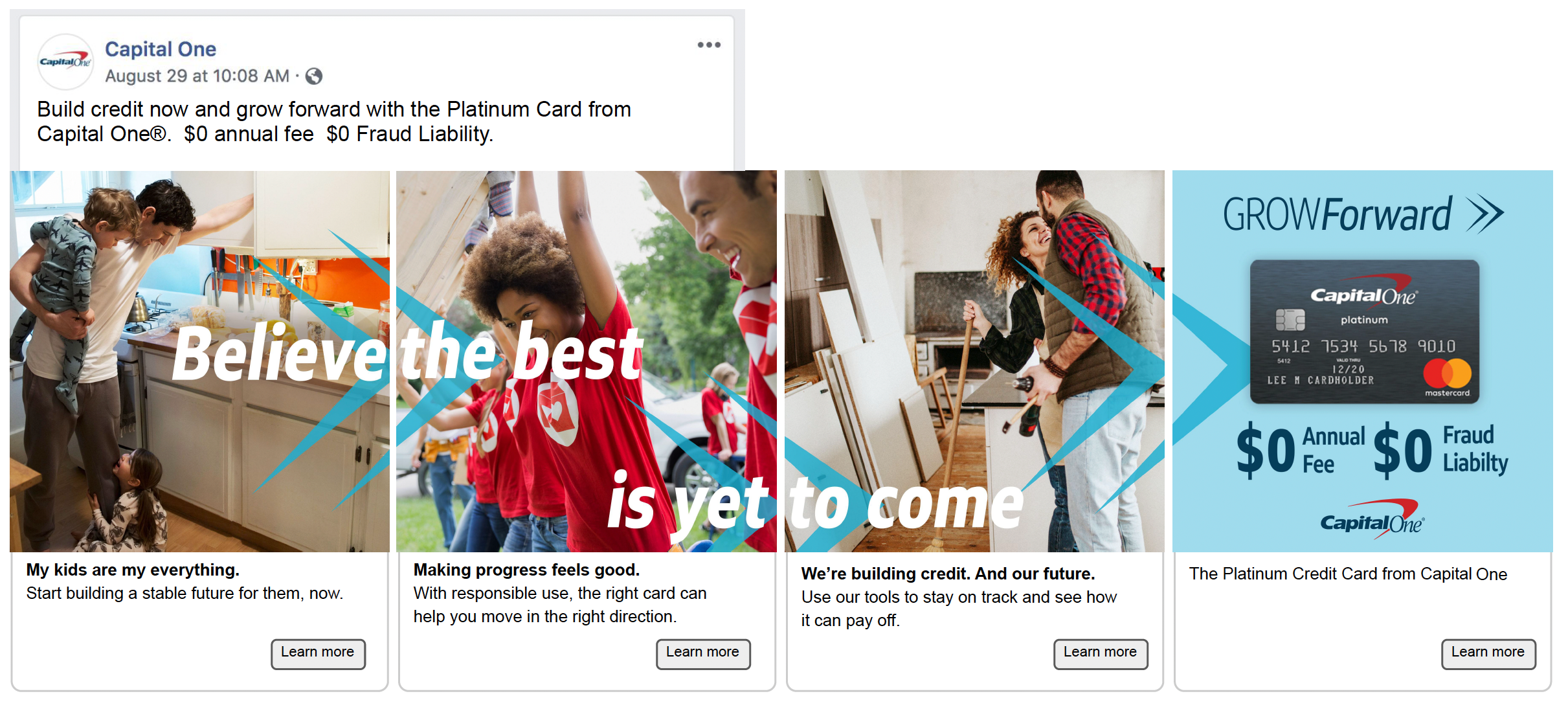The image size is (1568, 707).
Task: Click the August 29 post timestamp
Action: pos(197,76)
